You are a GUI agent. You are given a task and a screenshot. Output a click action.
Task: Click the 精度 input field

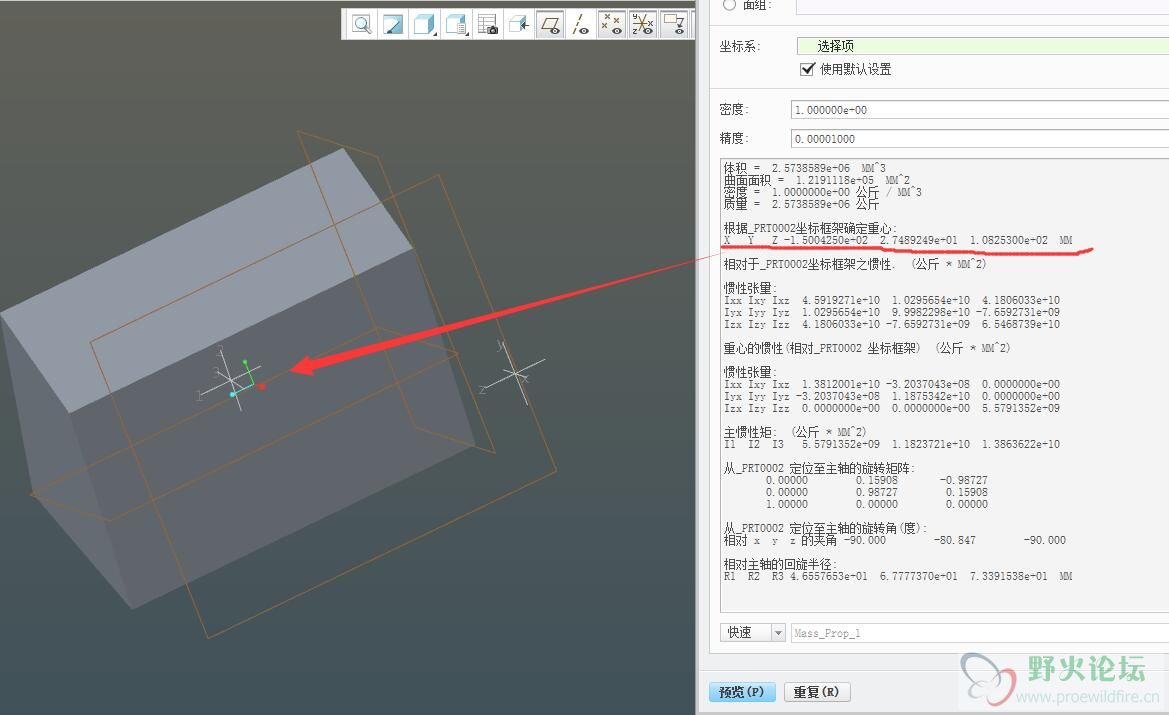pyautogui.click(x=980, y=139)
